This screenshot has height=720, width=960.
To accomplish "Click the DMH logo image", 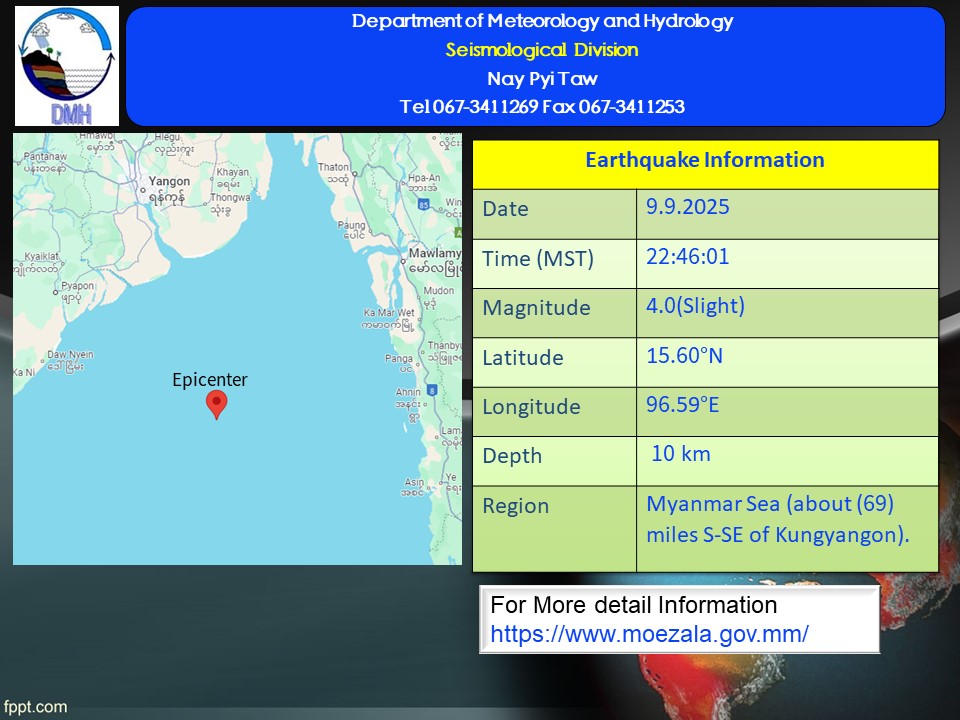I will coord(67,66).
